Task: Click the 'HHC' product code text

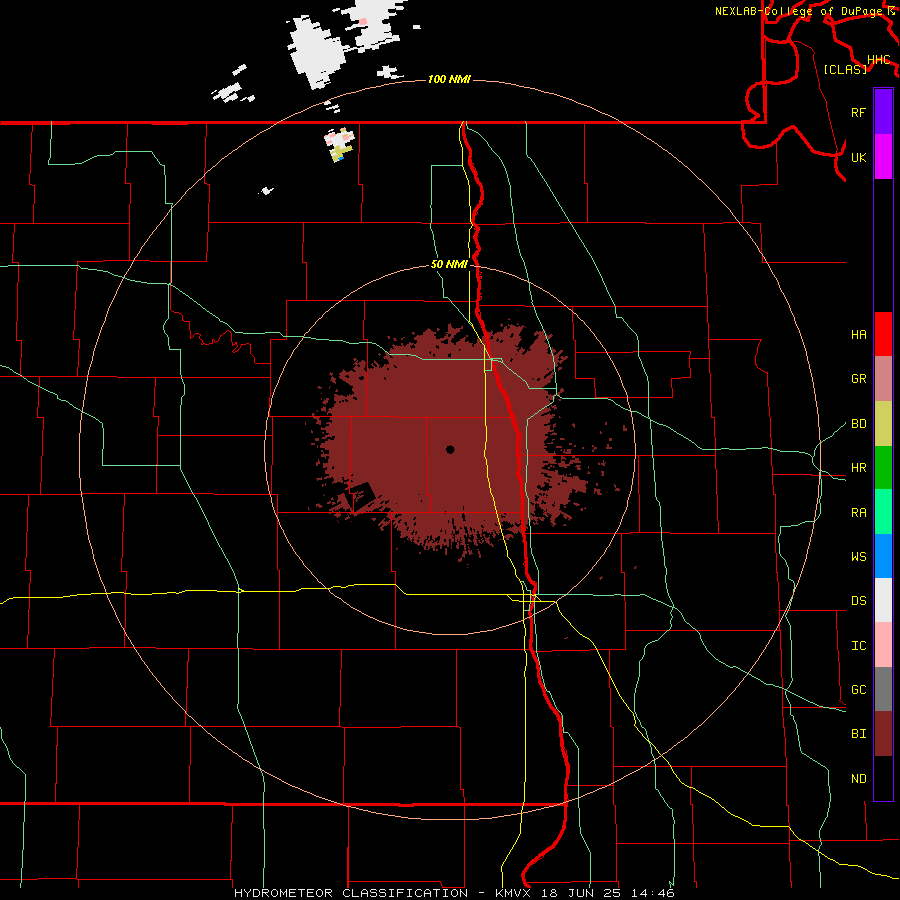Action: 878,60
